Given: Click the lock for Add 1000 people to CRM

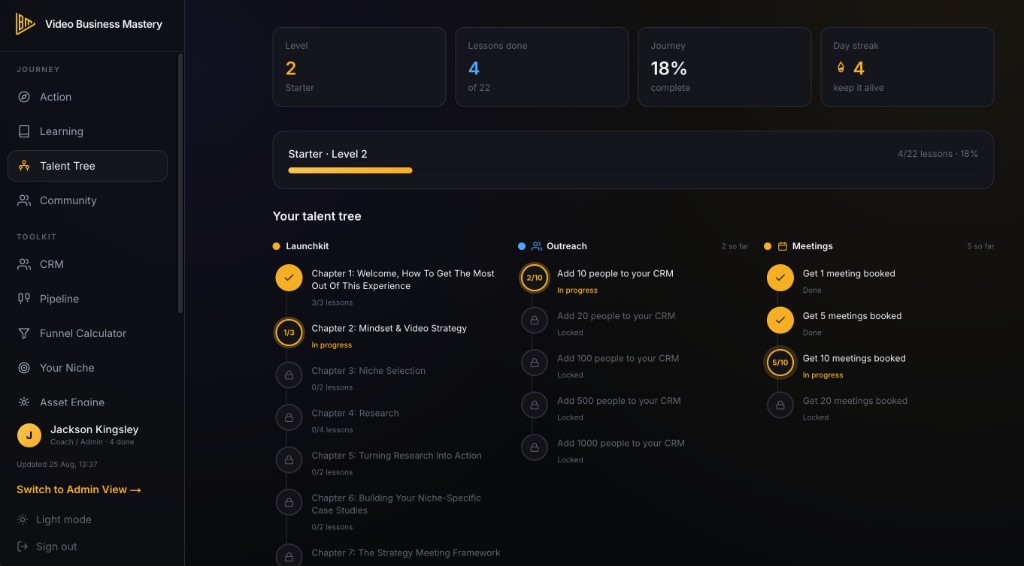Looking at the screenshot, I should 534,448.
